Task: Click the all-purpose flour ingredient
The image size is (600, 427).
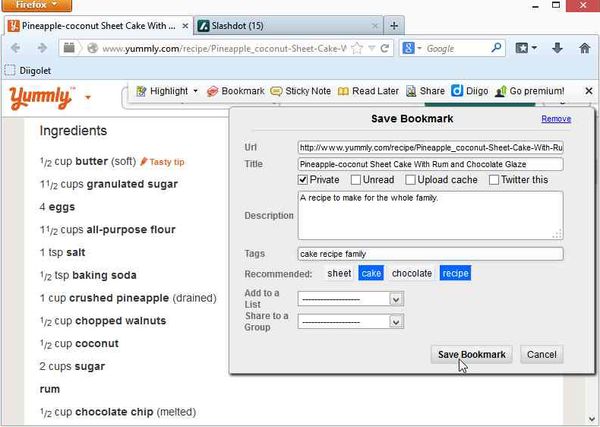Action: click(131, 230)
